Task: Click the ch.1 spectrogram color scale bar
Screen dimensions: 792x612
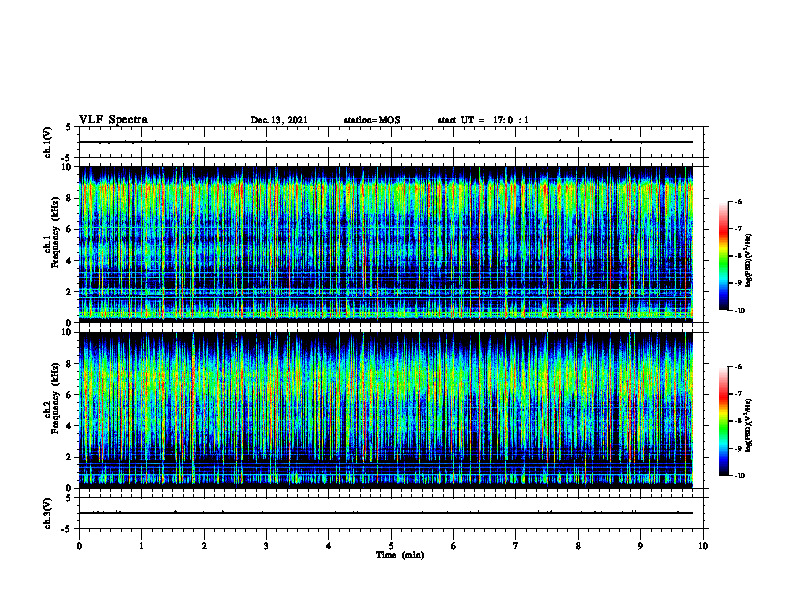Action: pos(723,256)
